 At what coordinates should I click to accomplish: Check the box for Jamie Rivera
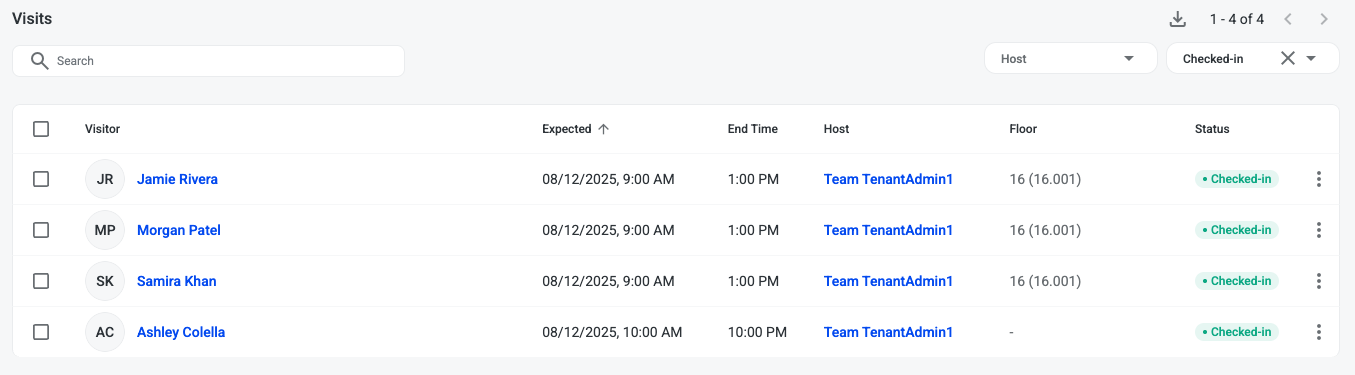click(41, 179)
